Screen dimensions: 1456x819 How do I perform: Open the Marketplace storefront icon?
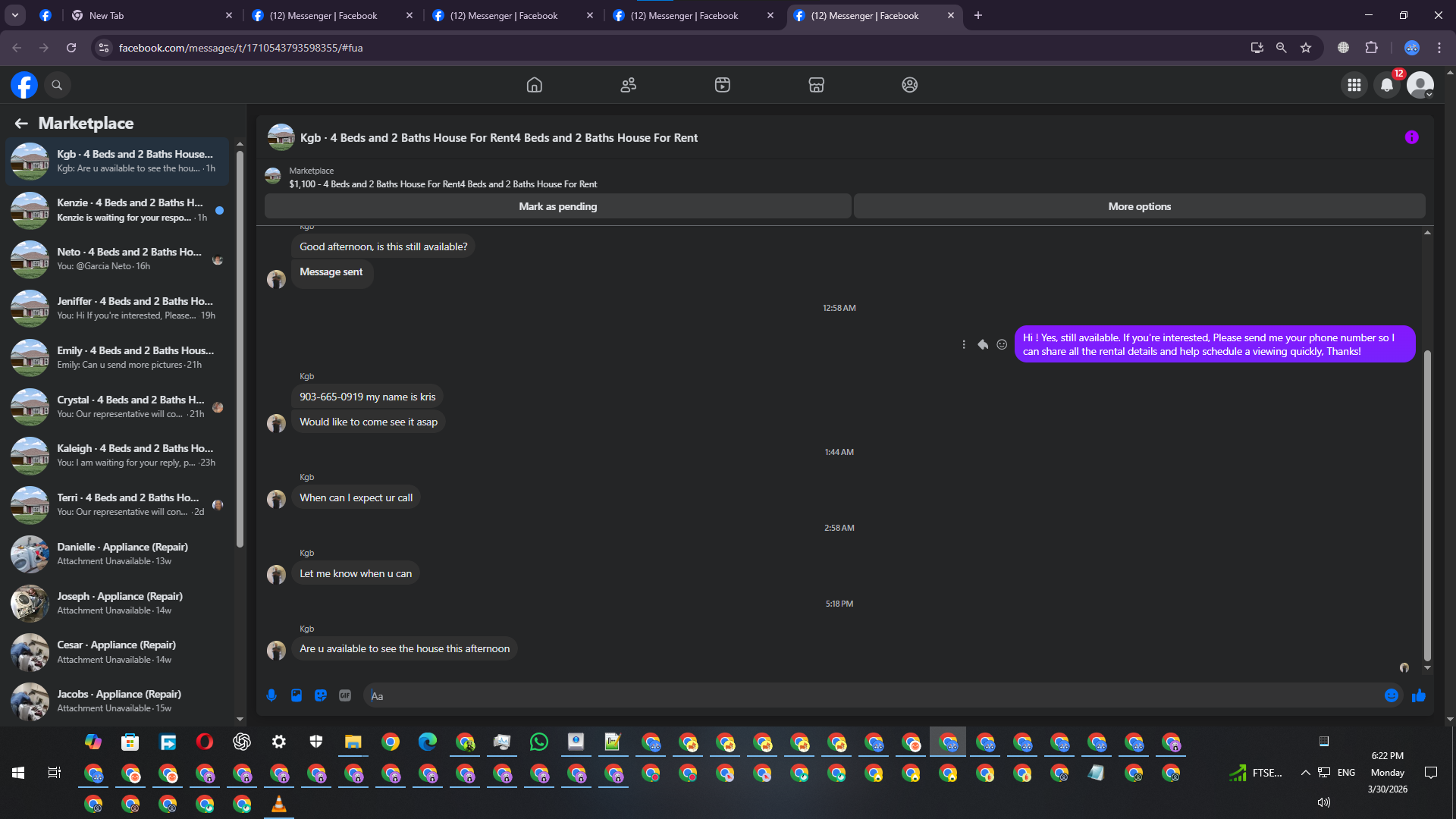point(816,85)
